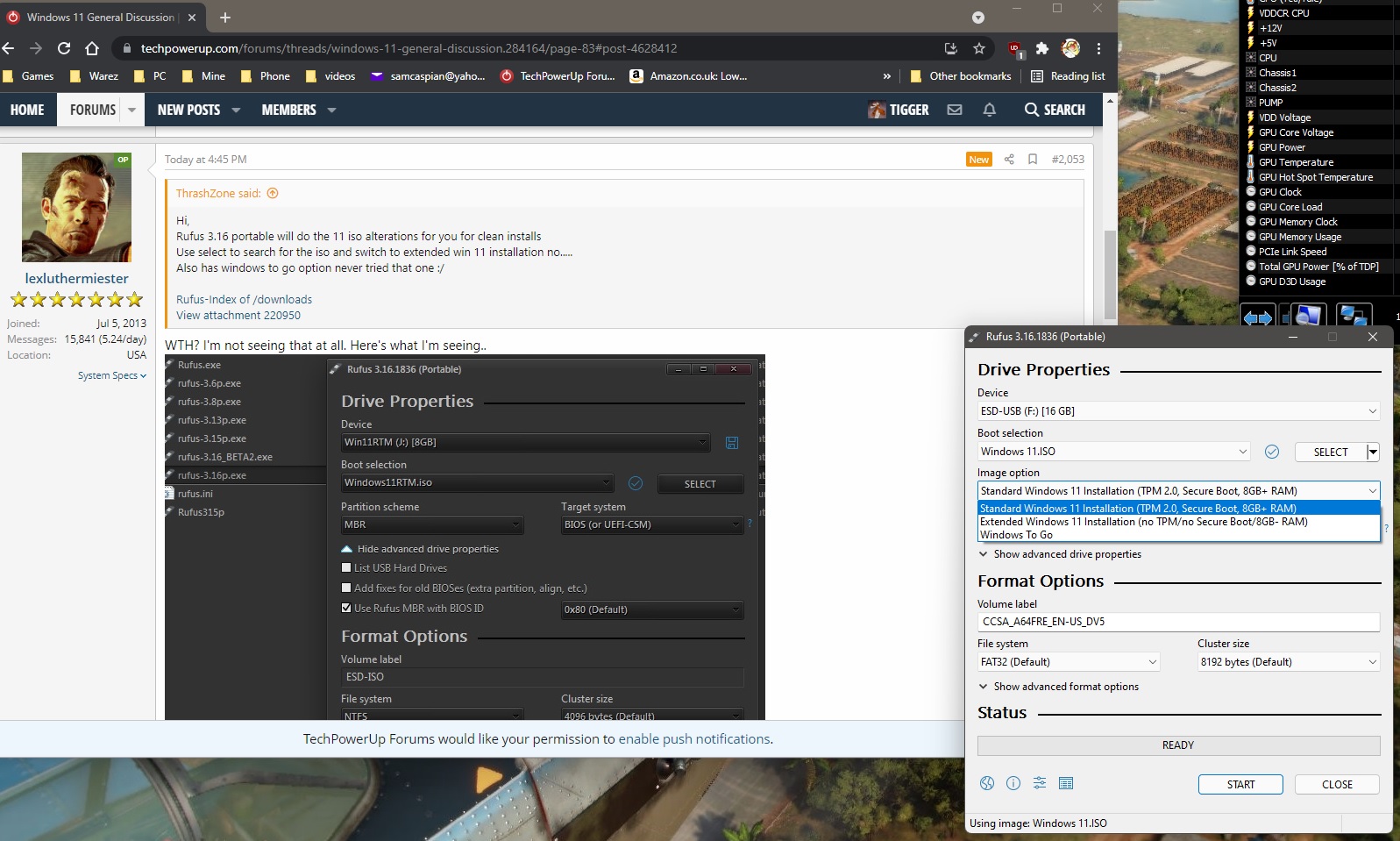Open forum SEARCH
Screen dimensions: 1400x841
point(1055,110)
